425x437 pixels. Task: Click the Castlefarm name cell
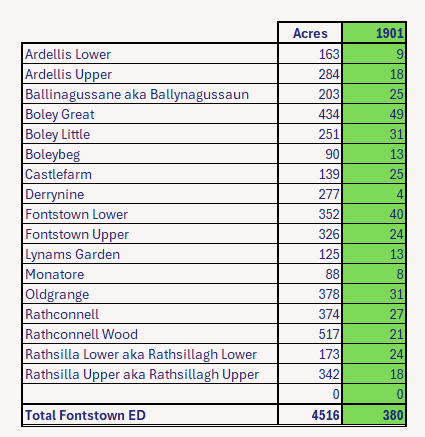tap(150, 174)
